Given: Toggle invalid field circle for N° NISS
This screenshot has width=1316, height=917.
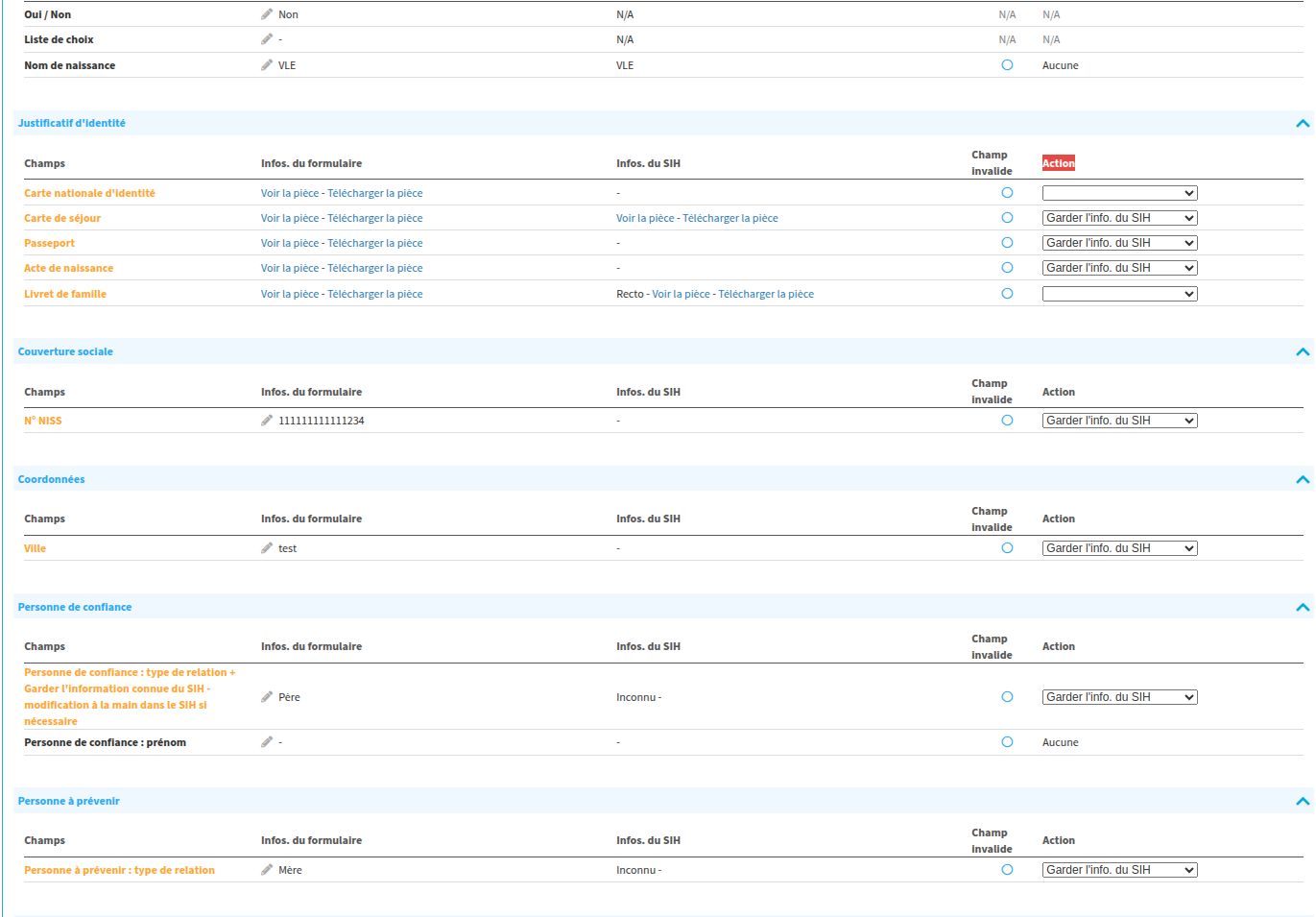Looking at the screenshot, I should (1007, 421).
